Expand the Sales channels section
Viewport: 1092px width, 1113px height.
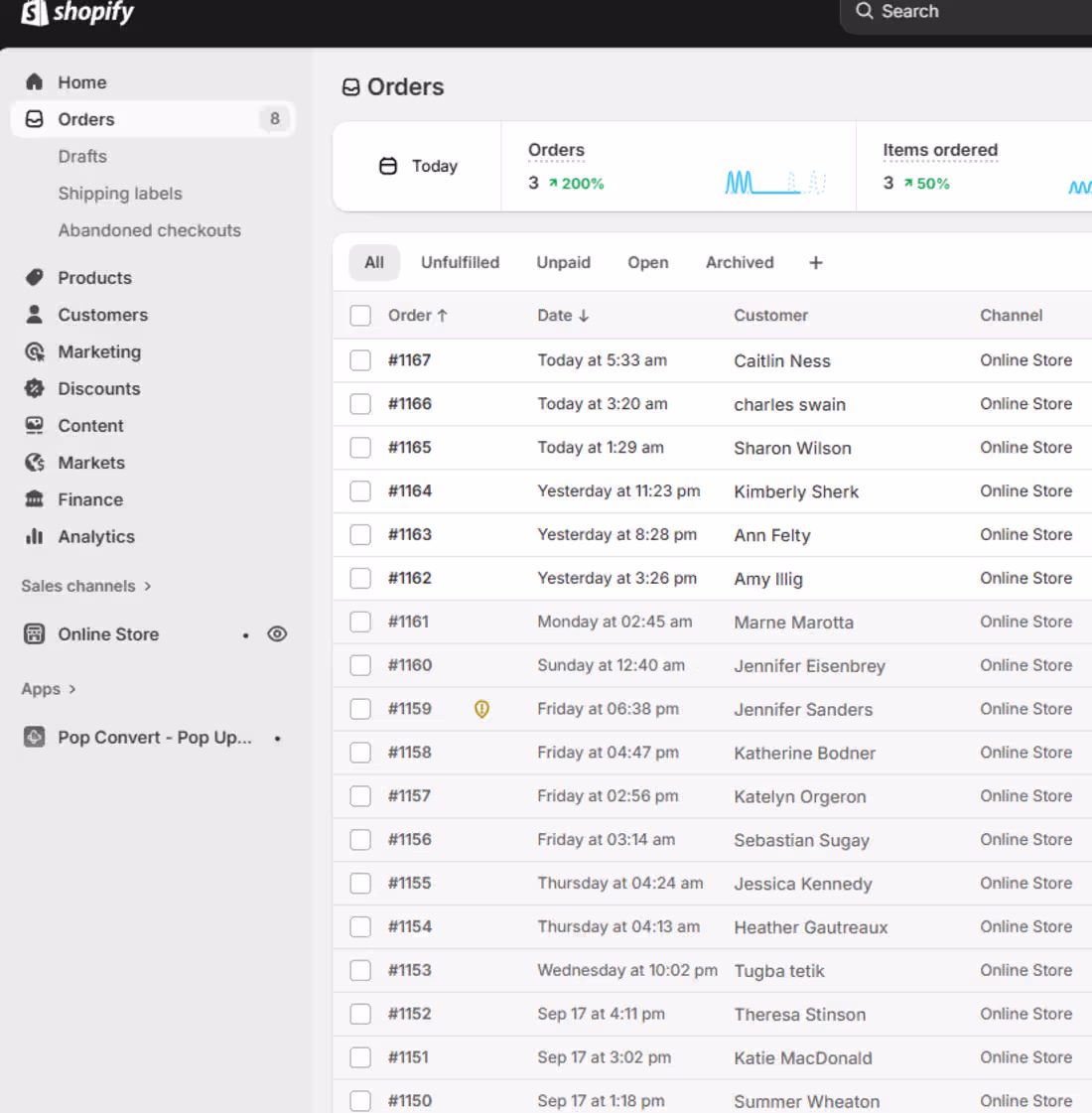pyautogui.click(x=86, y=586)
